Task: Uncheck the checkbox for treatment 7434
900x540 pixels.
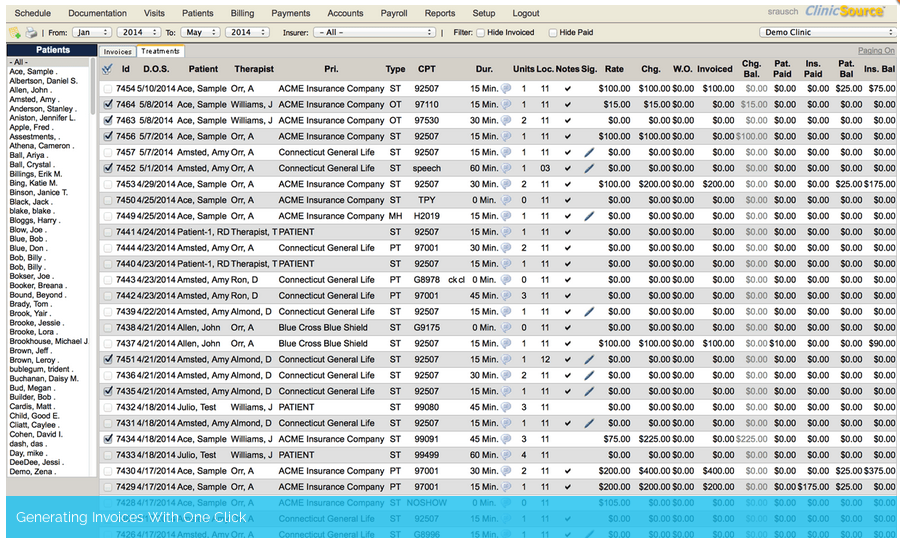Action: point(107,439)
